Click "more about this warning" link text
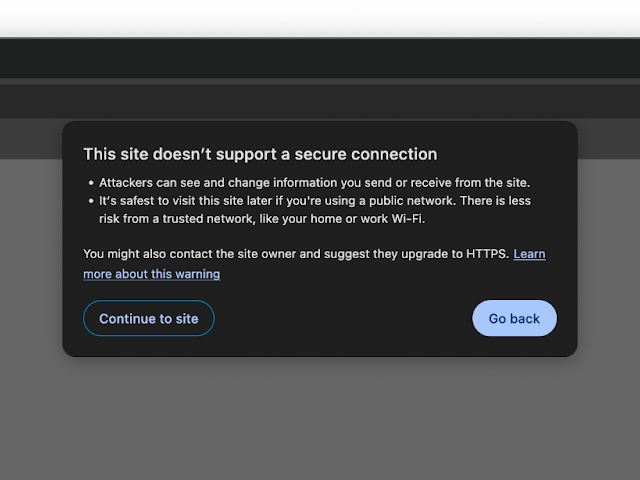 [151, 274]
